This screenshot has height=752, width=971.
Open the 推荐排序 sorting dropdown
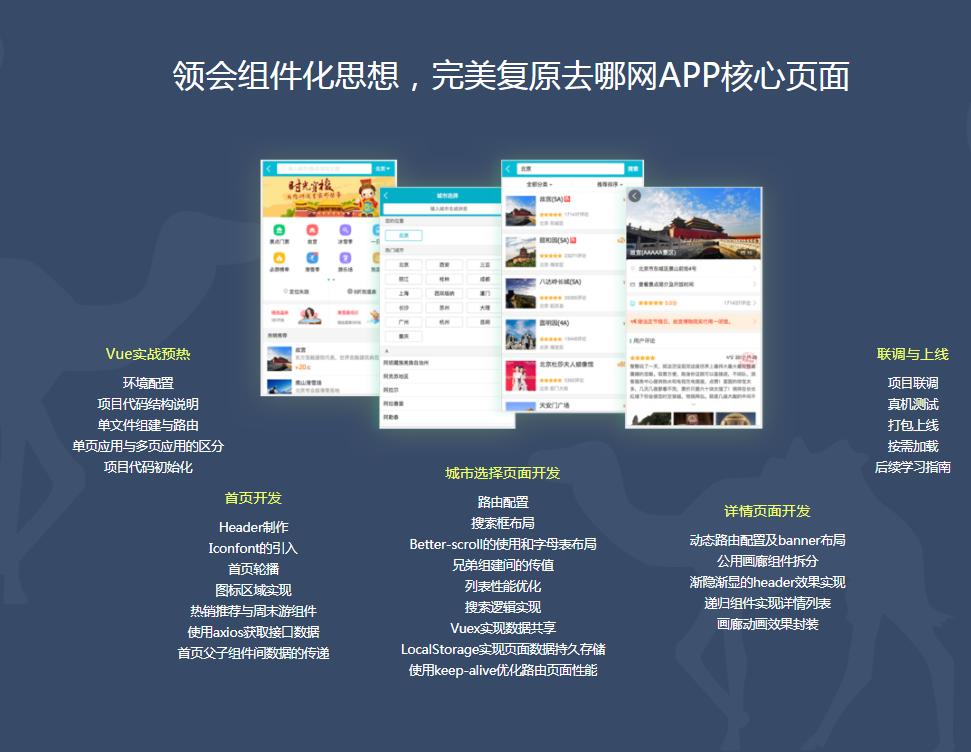coord(610,183)
